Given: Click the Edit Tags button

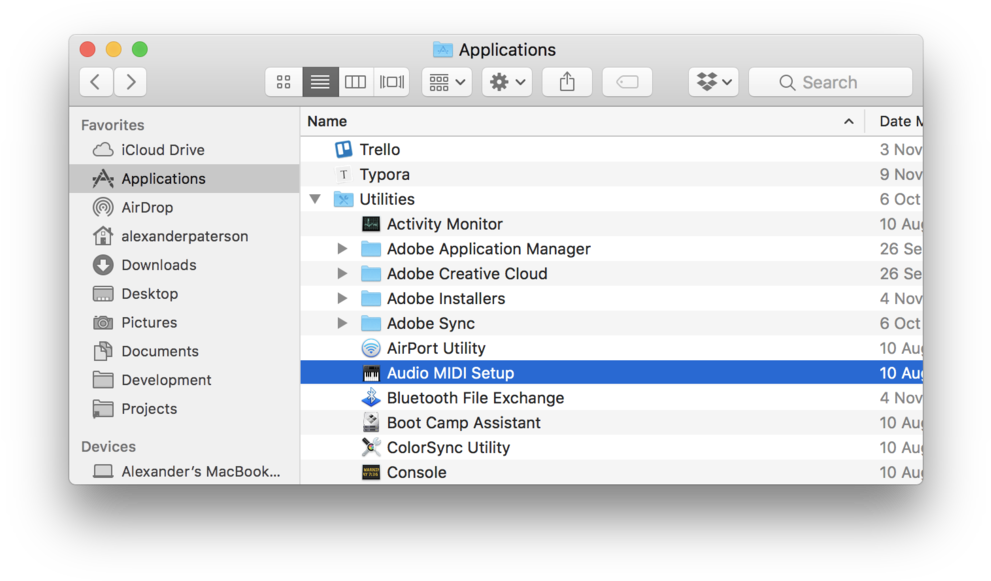Looking at the screenshot, I should click(x=627, y=82).
